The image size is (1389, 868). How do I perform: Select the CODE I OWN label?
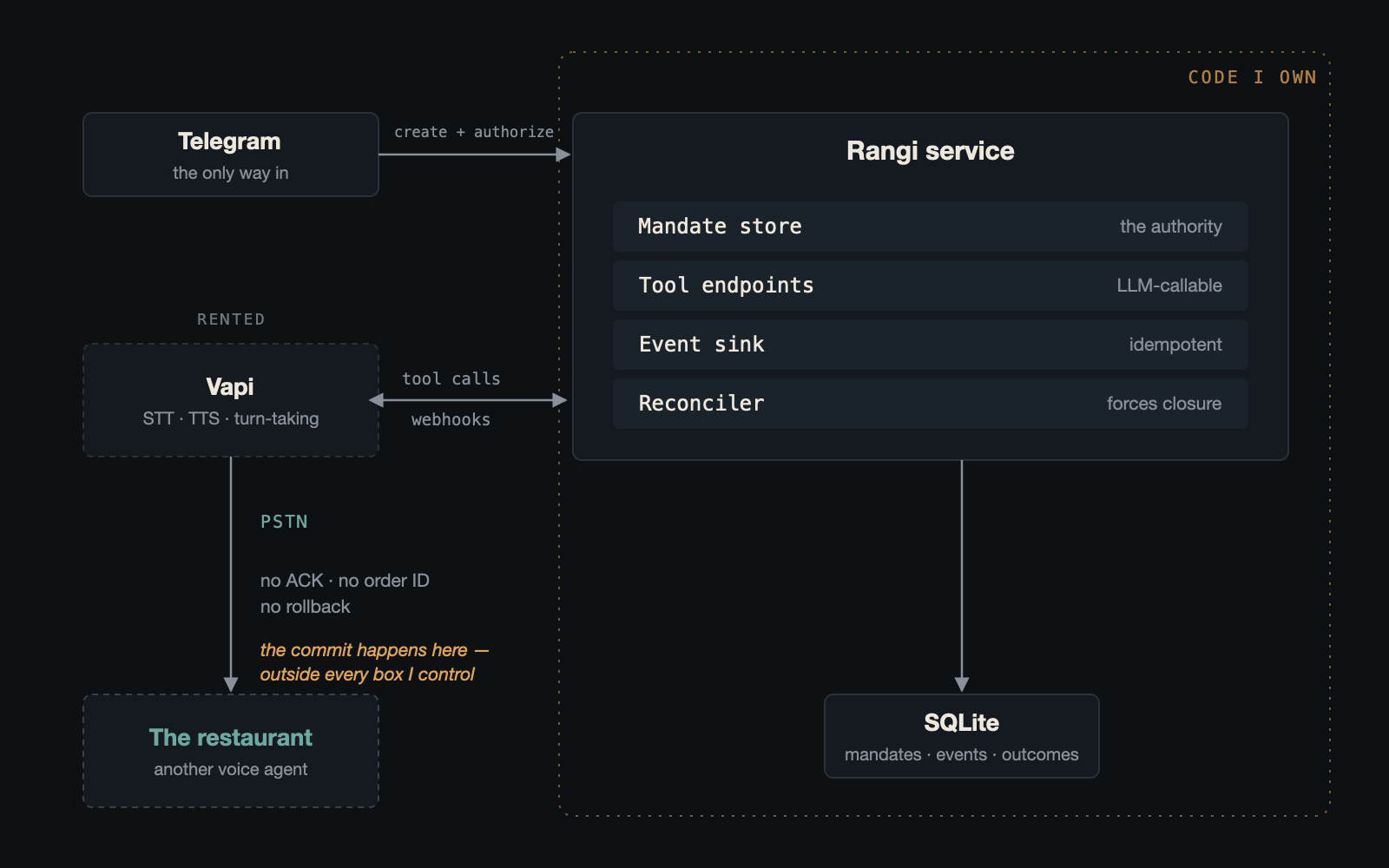click(x=1252, y=77)
